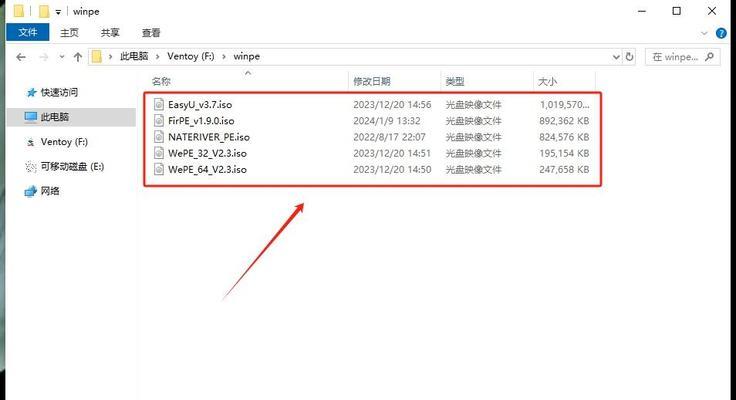Select file WePE_32_V2.3.iso
The image size is (736, 400).
(x=207, y=154)
